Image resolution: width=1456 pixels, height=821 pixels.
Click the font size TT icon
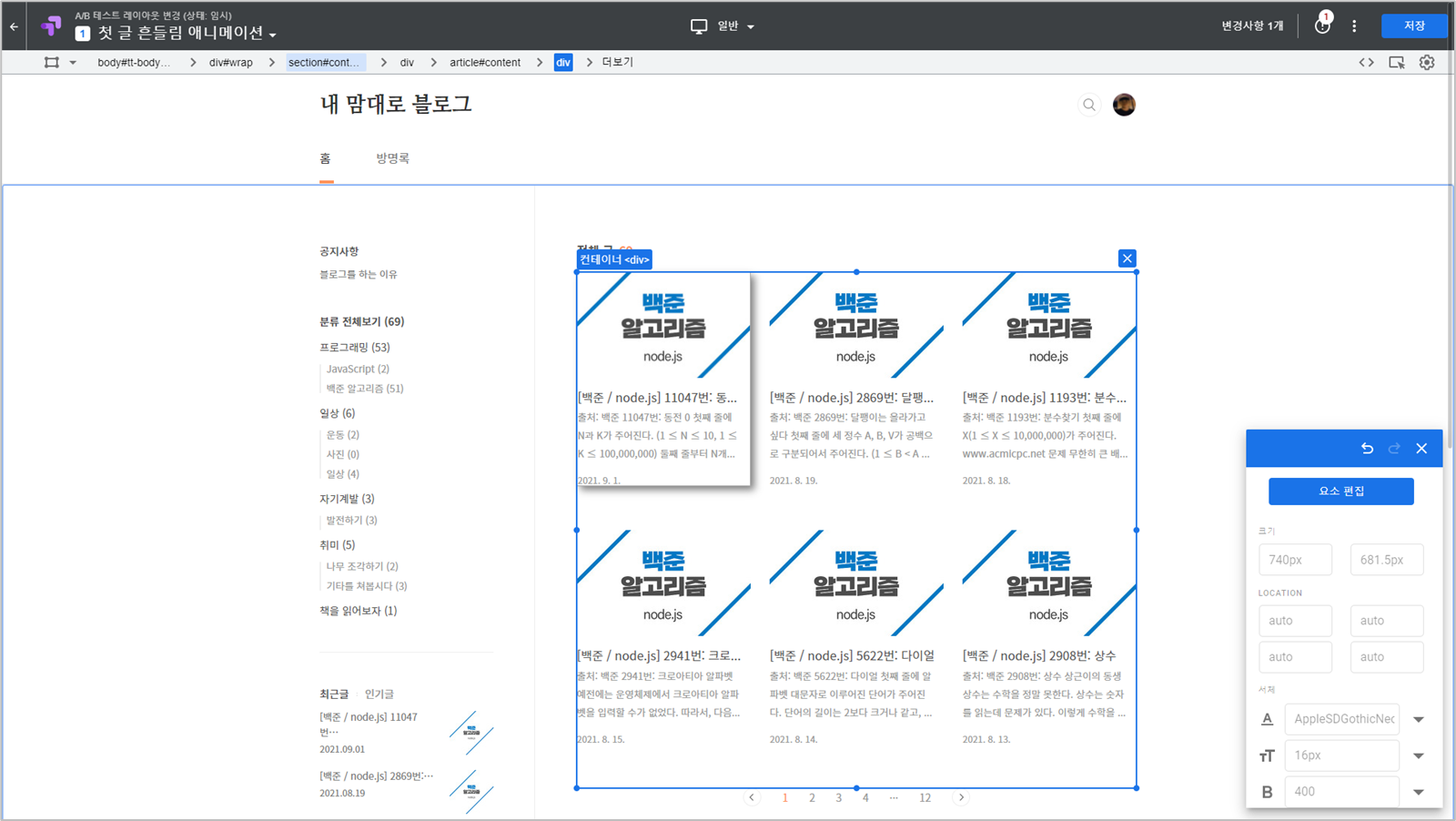click(x=1267, y=755)
